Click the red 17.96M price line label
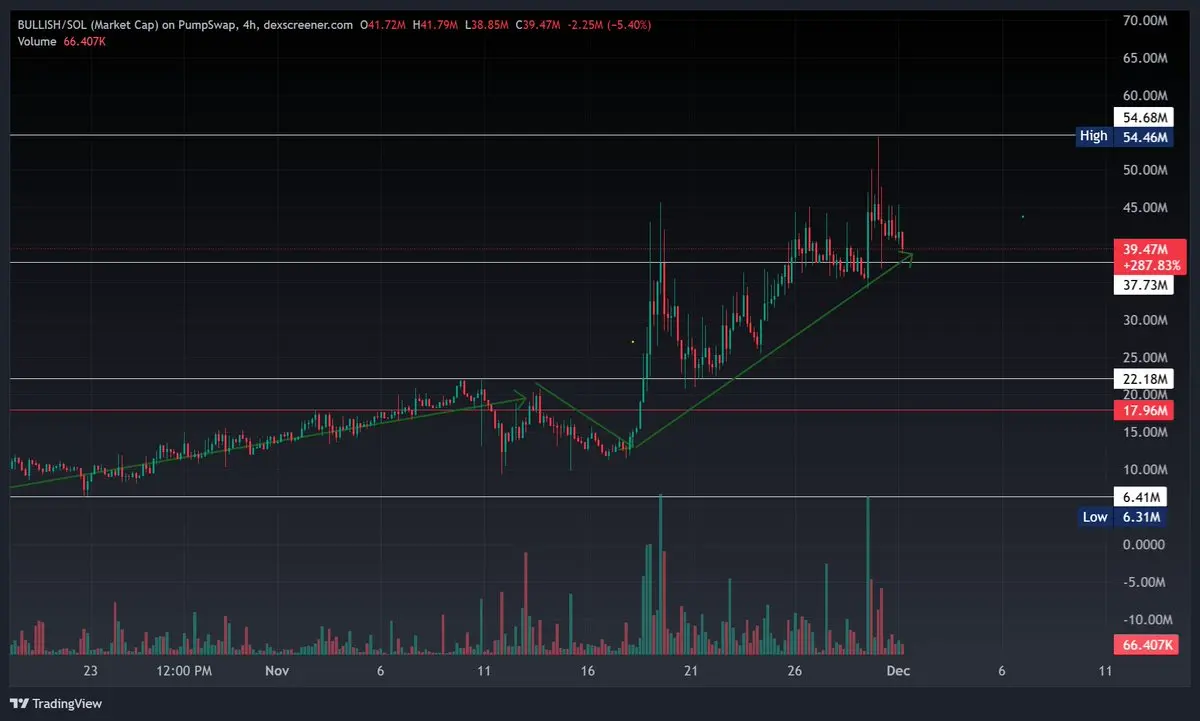 coord(1143,410)
